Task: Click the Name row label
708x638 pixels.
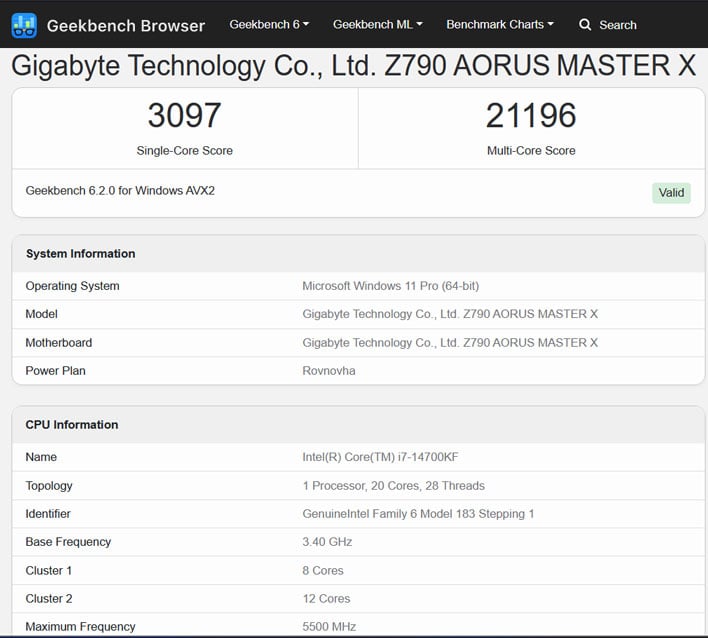Action: pyautogui.click(x=41, y=457)
